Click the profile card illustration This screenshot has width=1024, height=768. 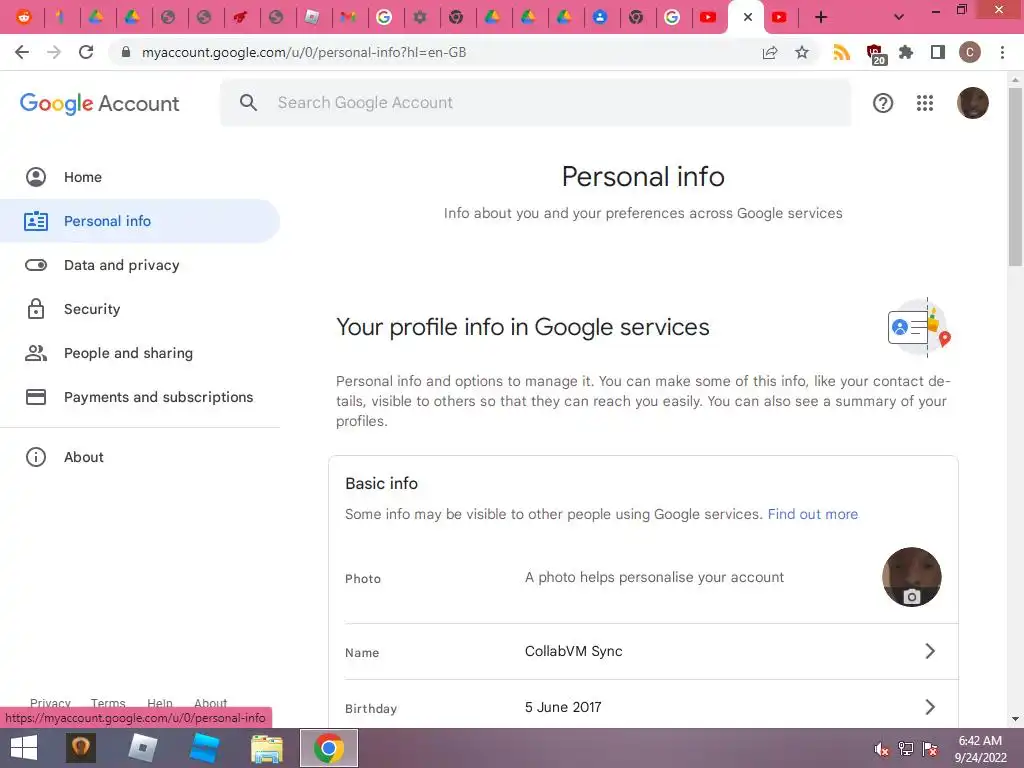(919, 327)
